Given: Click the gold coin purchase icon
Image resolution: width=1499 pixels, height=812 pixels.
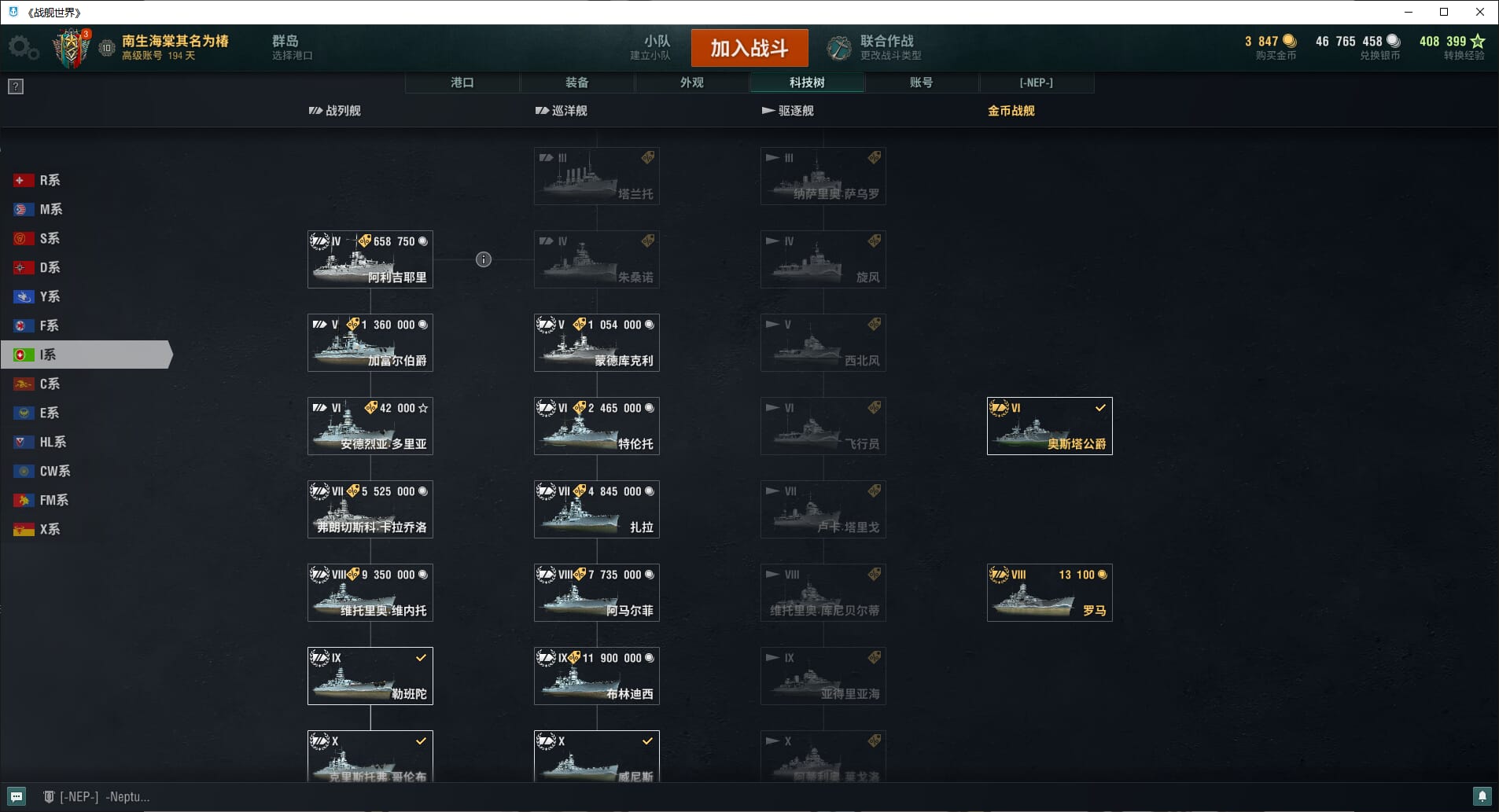Looking at the screenshot, I should [1289, 41].
